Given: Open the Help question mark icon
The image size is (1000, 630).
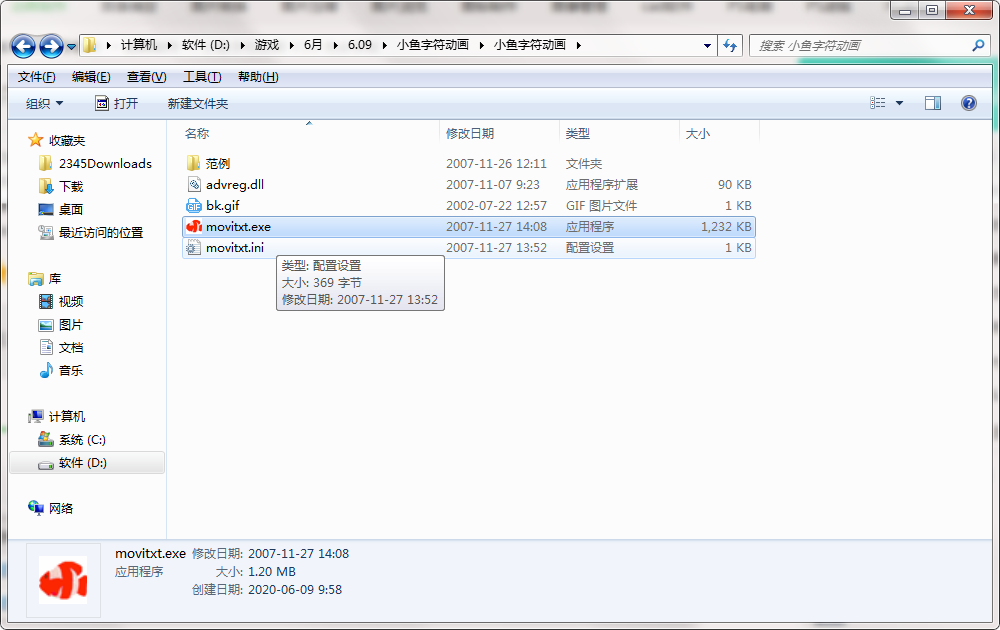Looking at the screenshot, I should 968,103.
